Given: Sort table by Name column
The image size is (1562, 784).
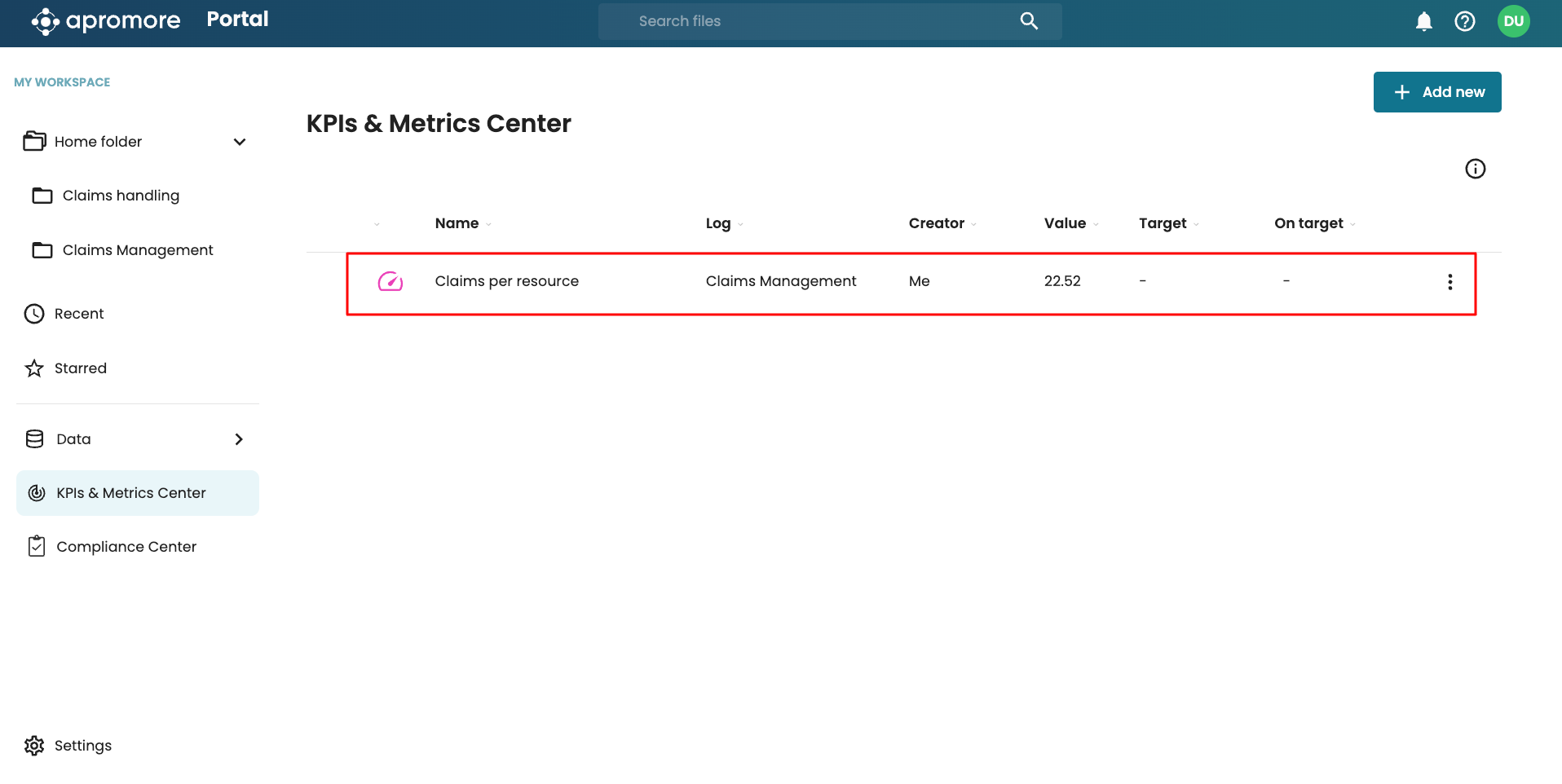Looking at the screenshot, I should point(457,223).
